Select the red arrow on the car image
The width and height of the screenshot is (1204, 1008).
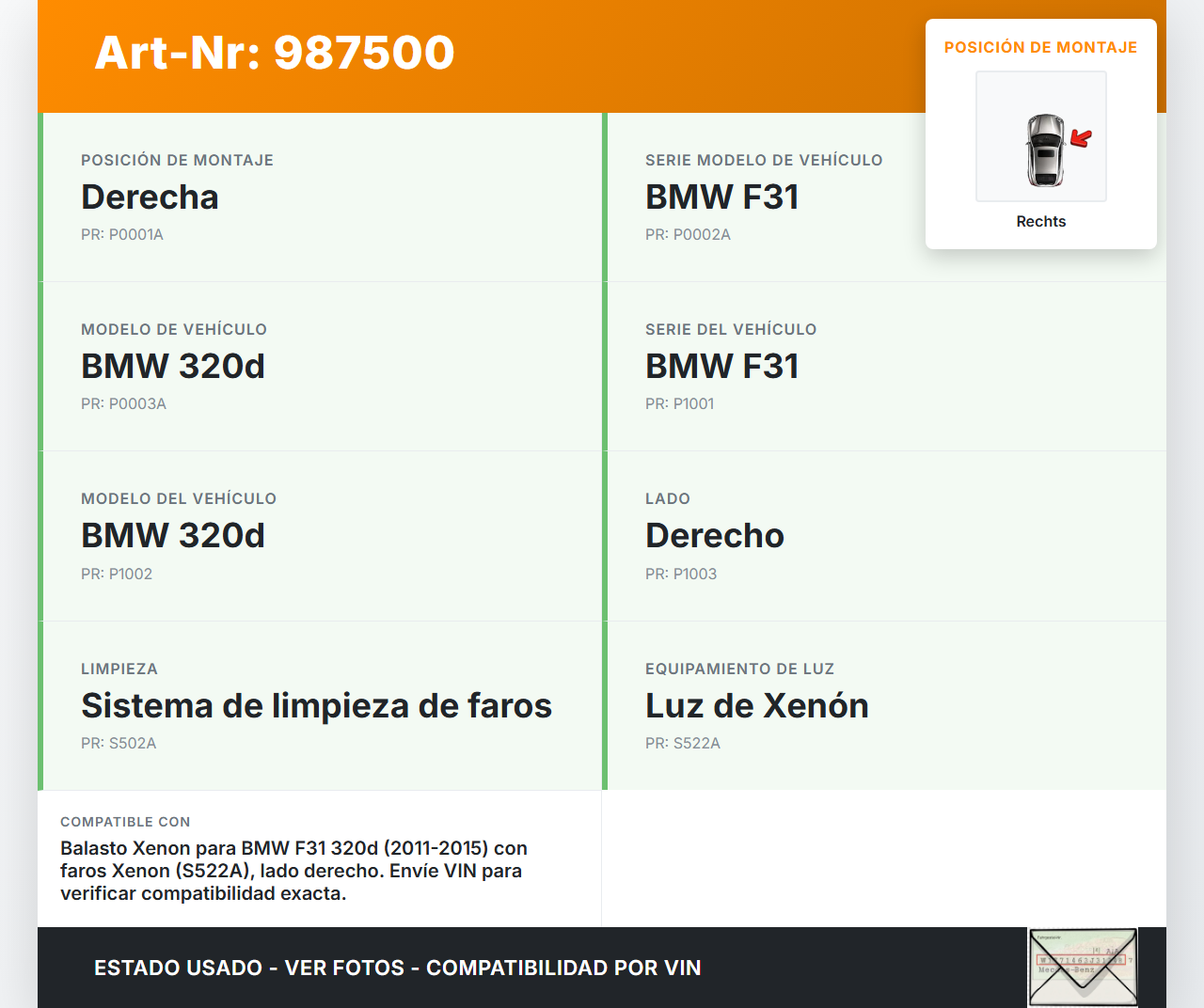coord(1080,138)
